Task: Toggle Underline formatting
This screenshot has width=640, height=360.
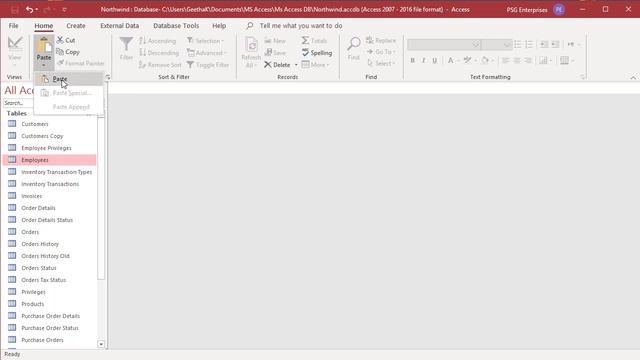Action: pyautogui.click(x=435, y=60)
